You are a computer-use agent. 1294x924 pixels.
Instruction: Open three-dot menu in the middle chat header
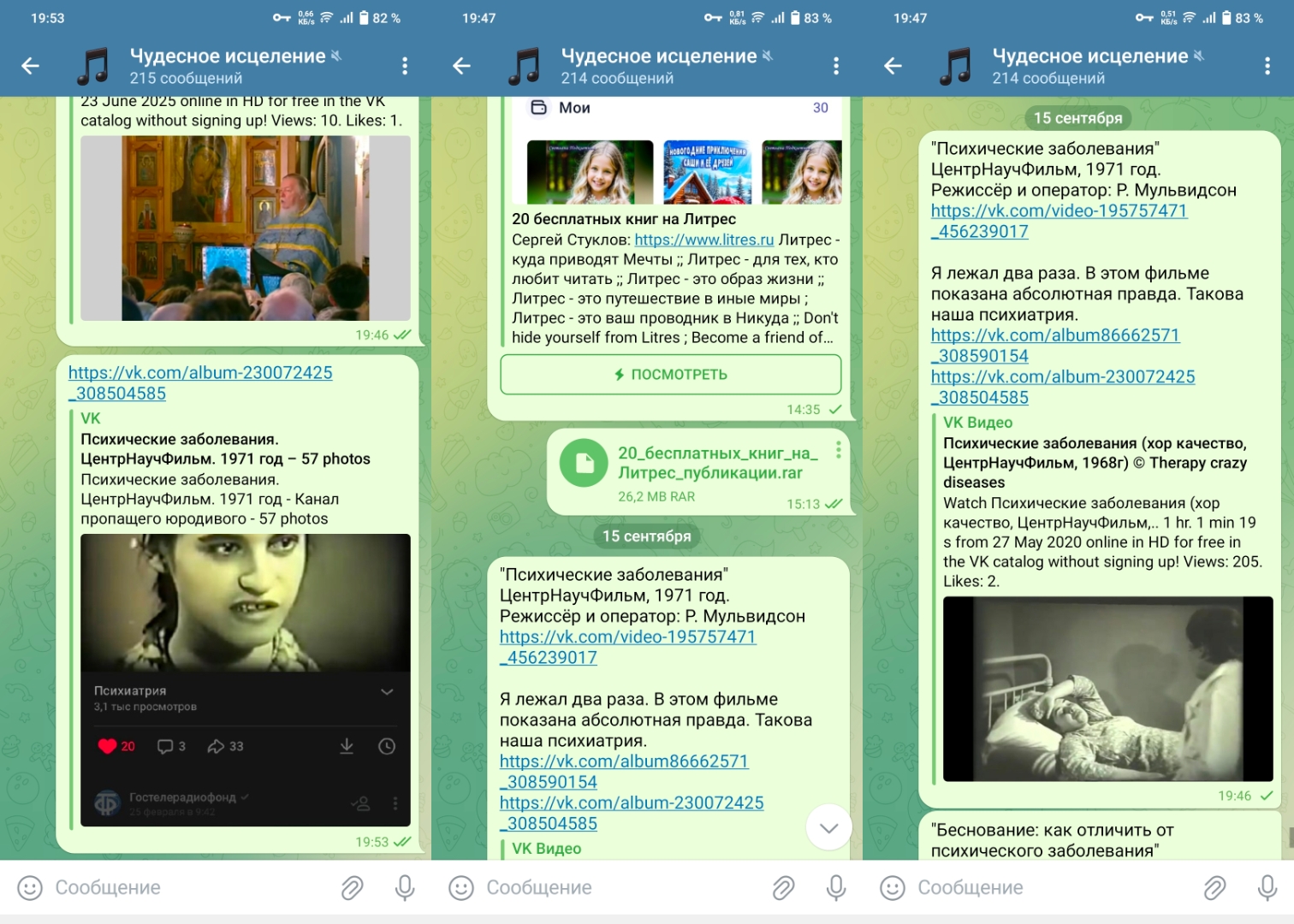[x=836, y=66]
